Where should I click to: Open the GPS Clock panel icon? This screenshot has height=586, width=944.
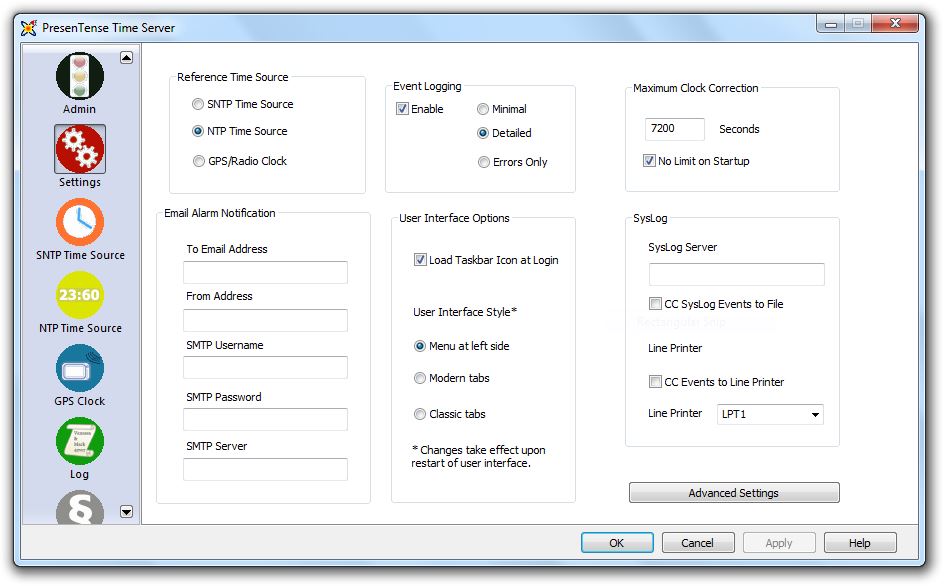(78, 369)
